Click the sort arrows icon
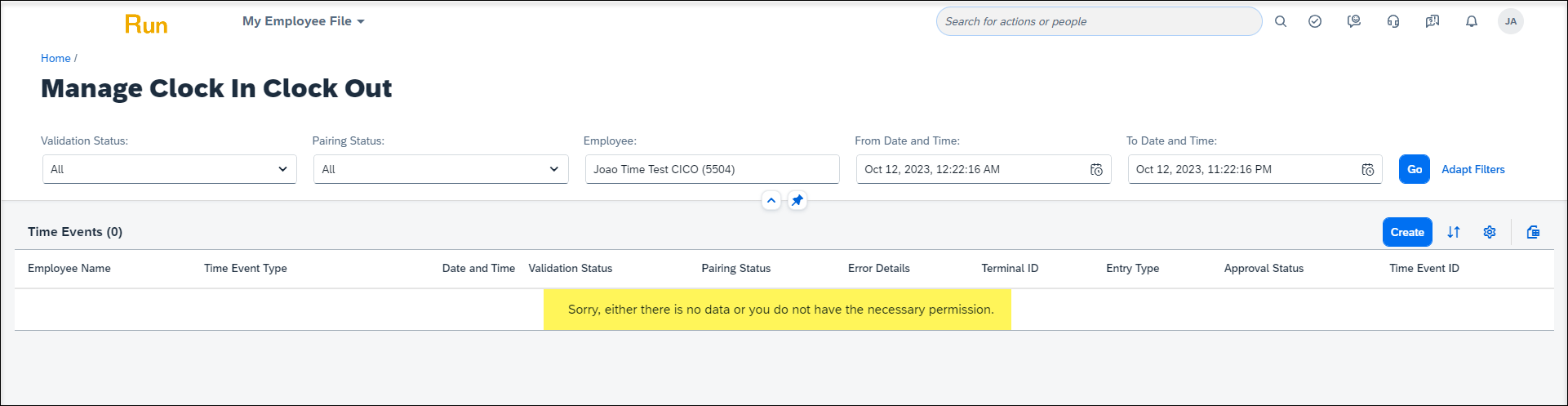The height and width of the screenshot is (406, 1568). [x=1454, y=232]
